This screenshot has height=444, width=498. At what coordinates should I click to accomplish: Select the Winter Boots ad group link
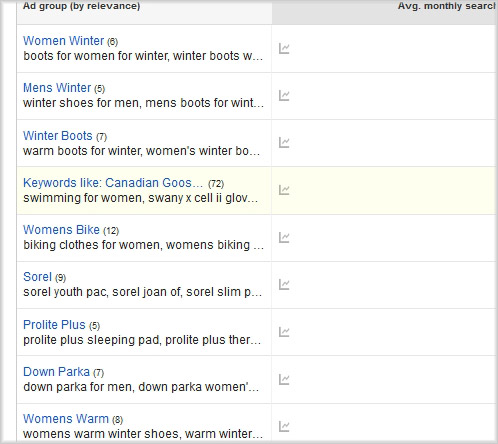(x=57, y=136)
